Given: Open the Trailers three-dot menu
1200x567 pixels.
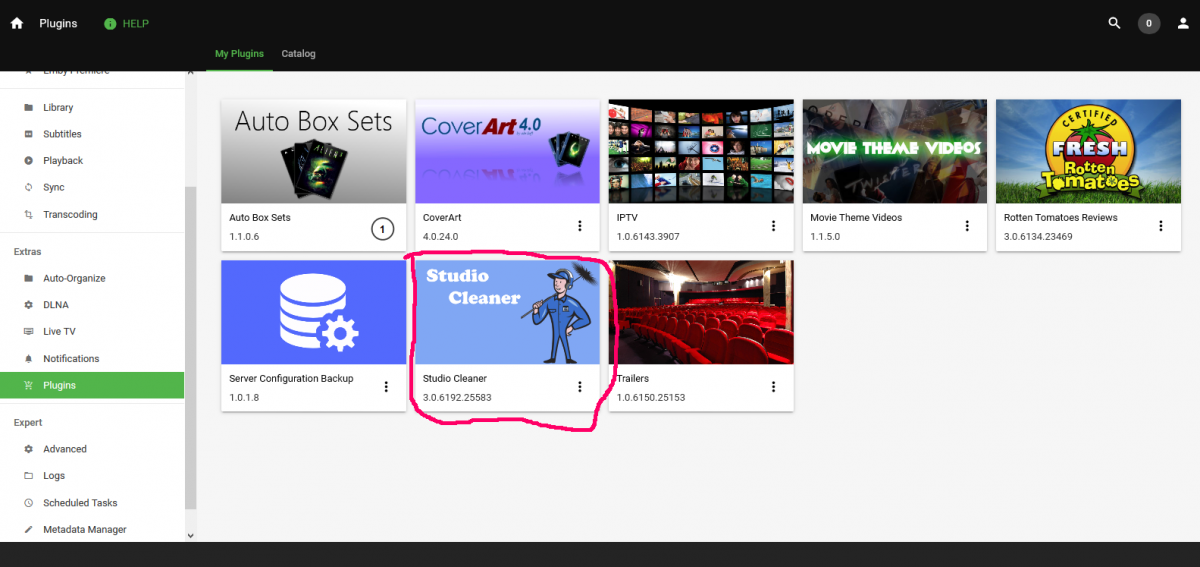Looking at the screenshot, I should 773,387.
